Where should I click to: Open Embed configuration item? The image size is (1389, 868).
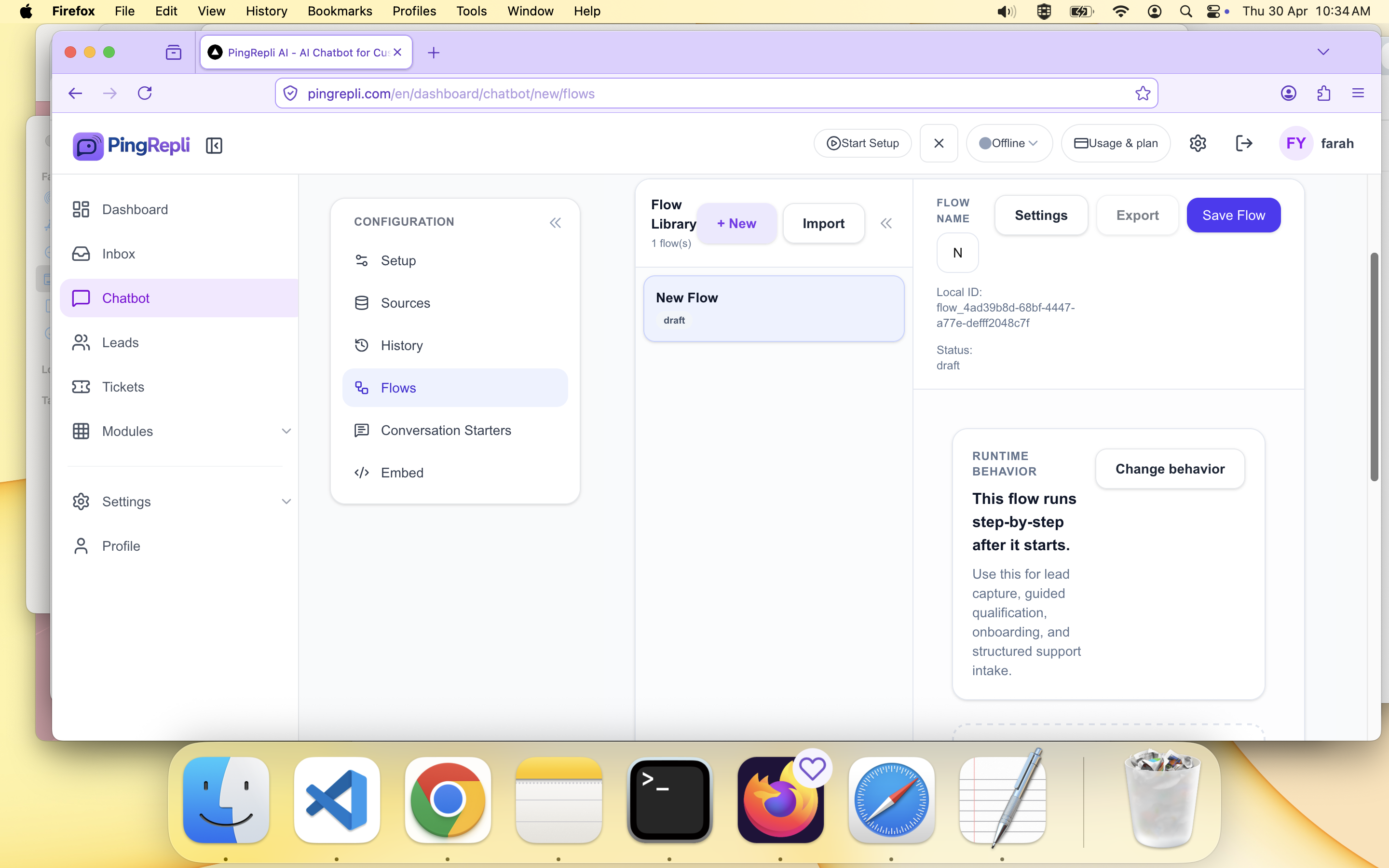455,473
